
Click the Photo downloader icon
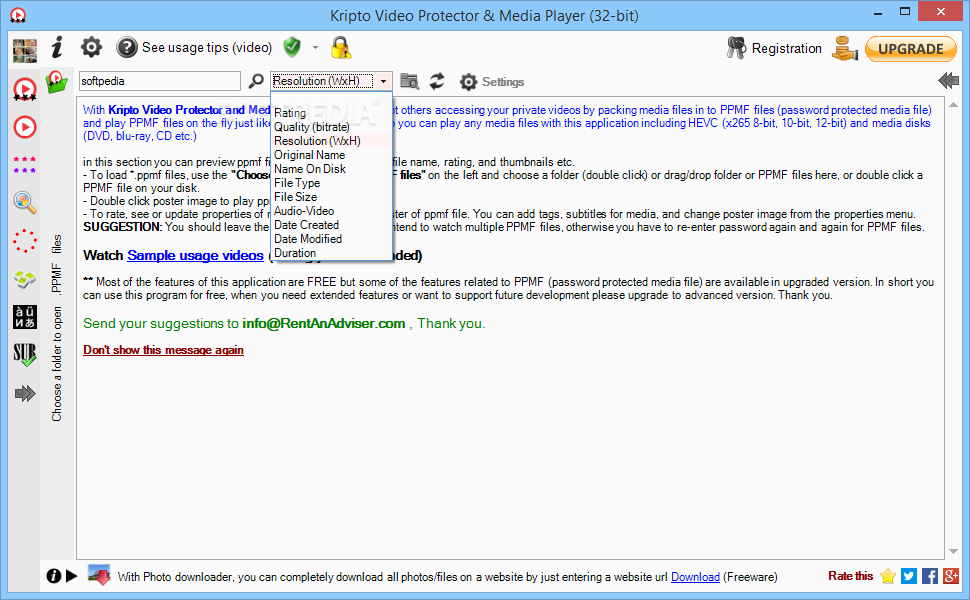(x=99, y=575)
